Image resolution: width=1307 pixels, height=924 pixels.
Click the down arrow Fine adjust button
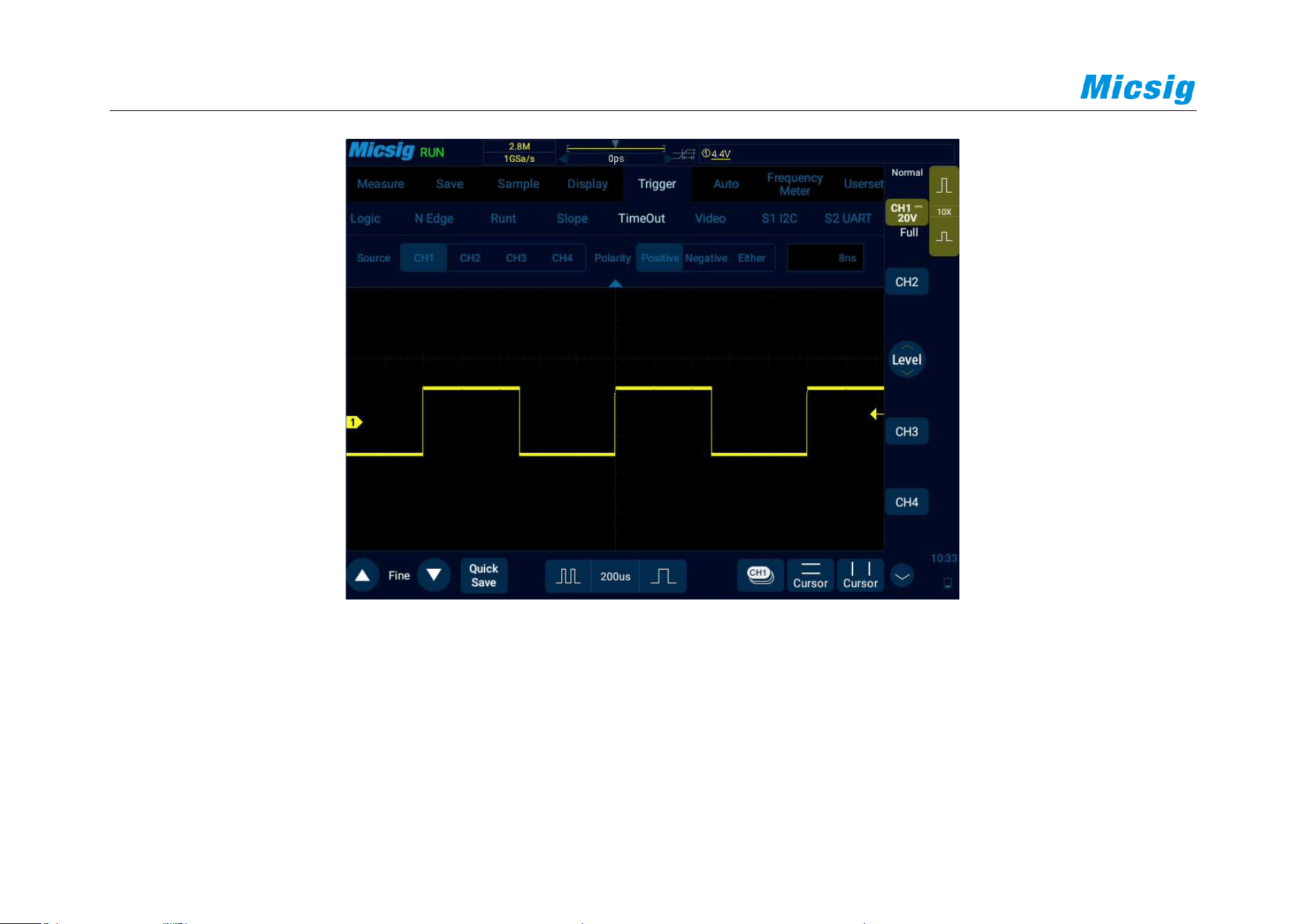(x=434, y=576)
